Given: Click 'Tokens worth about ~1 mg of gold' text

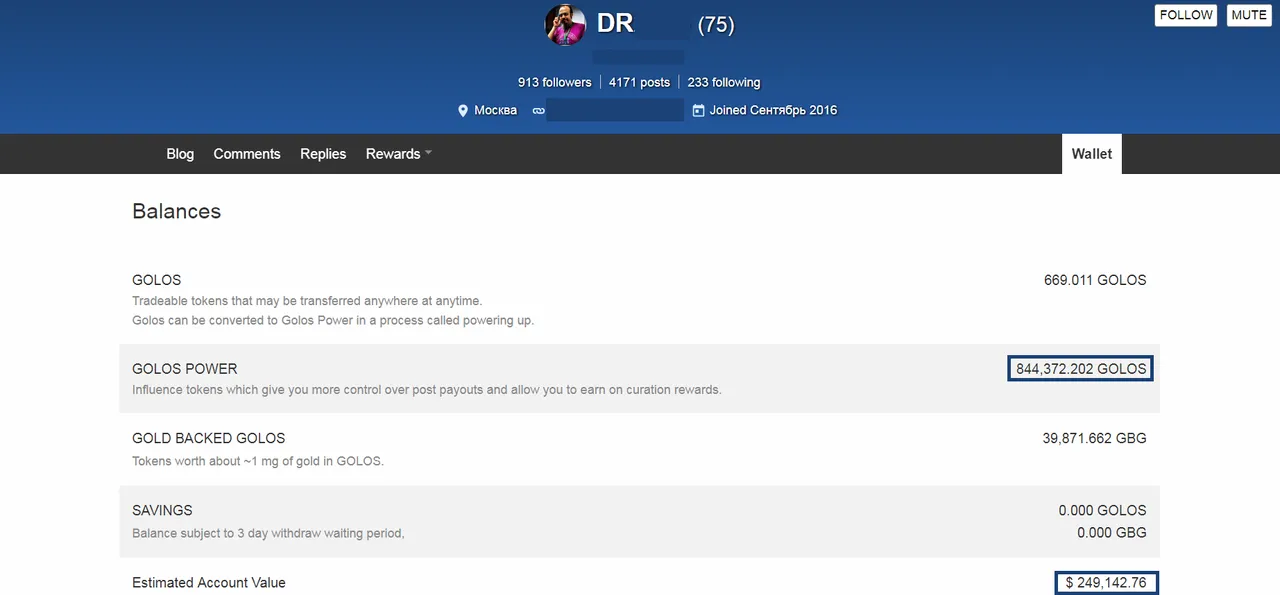Looking at the screenshot, I should (258, 461).
